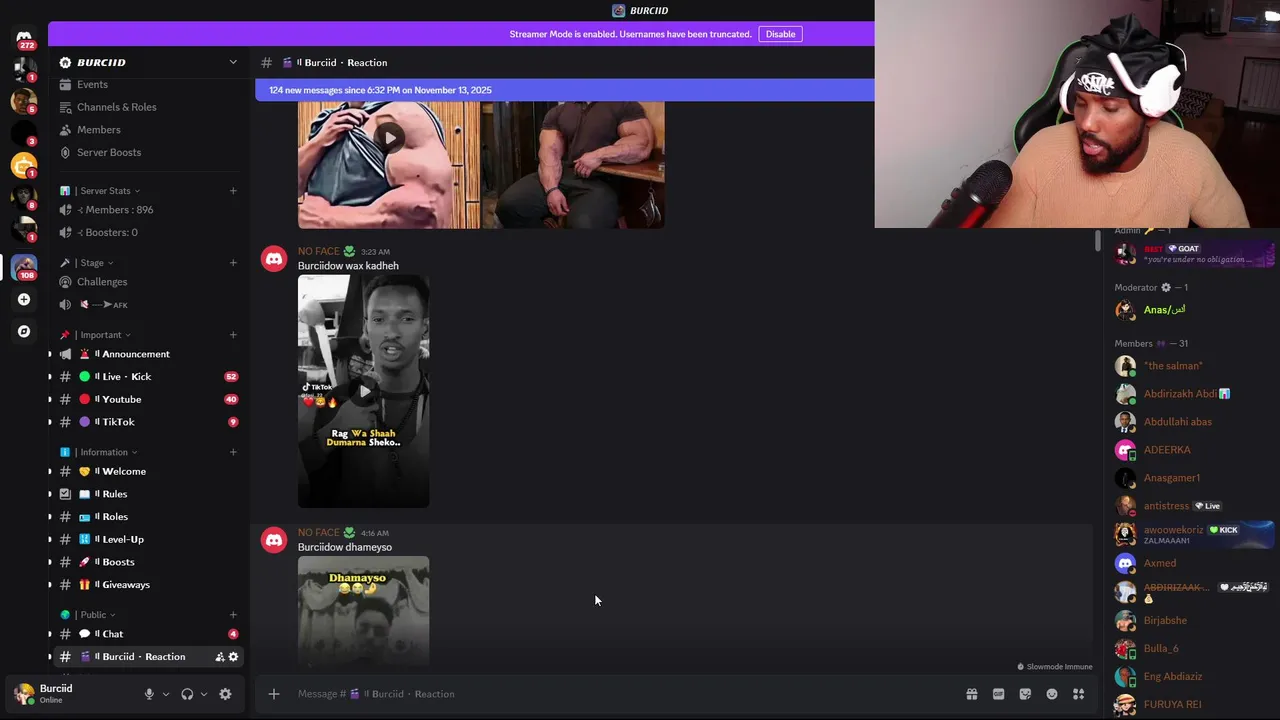
Task: Open the gift Nitro icon
Action: pyautogui.click(x=971, y=694)
